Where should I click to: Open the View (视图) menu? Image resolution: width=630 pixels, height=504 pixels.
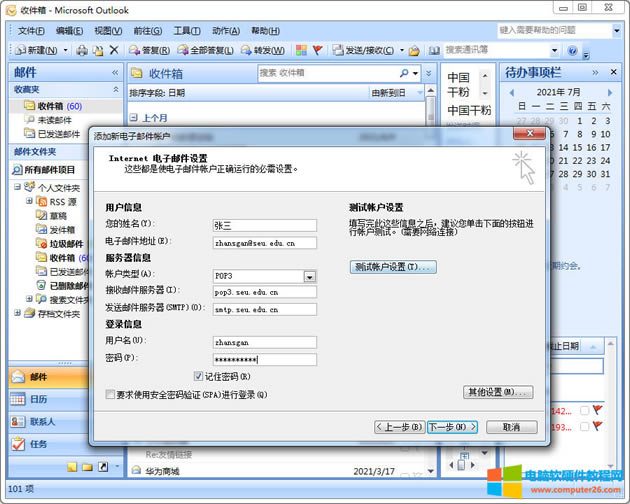tap(108, 31)
